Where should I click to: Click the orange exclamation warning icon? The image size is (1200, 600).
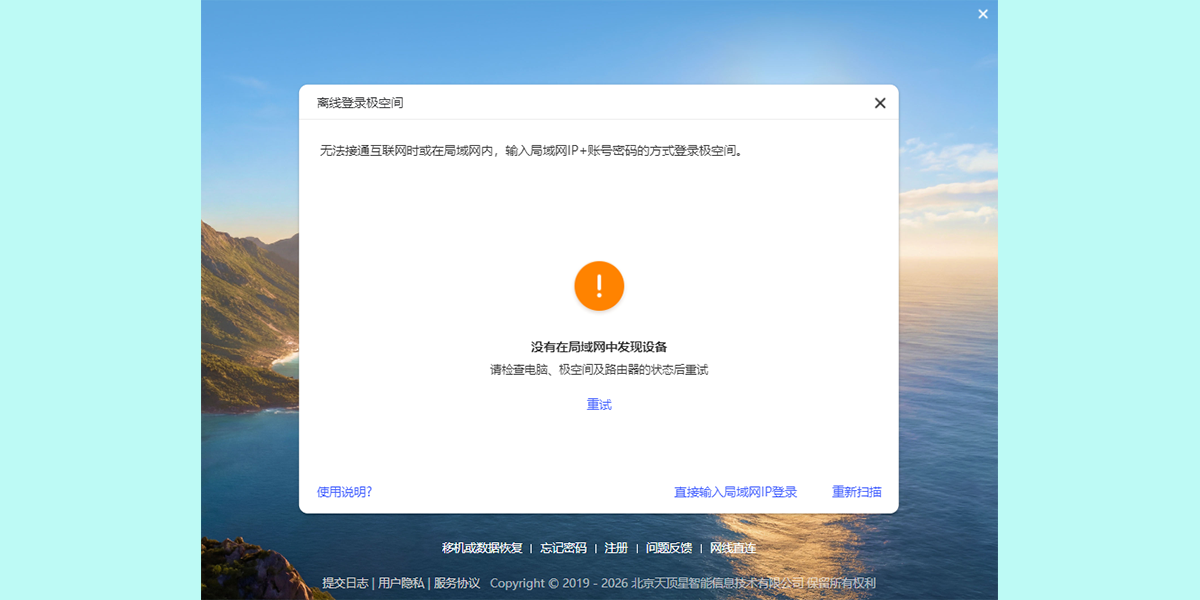(599, 286)
